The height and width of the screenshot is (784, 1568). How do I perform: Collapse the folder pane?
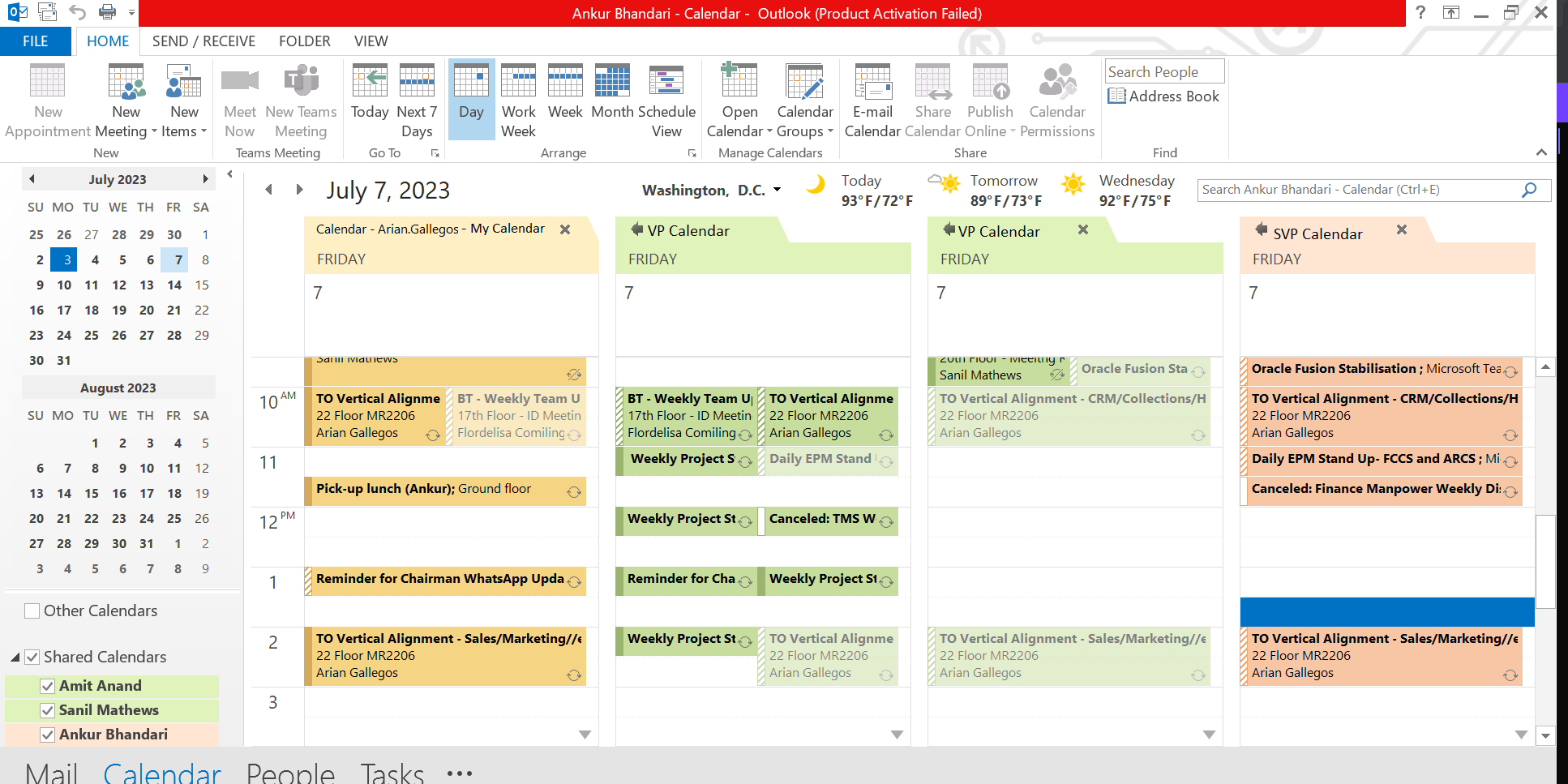pyautogui.click(x=230, y=174)
